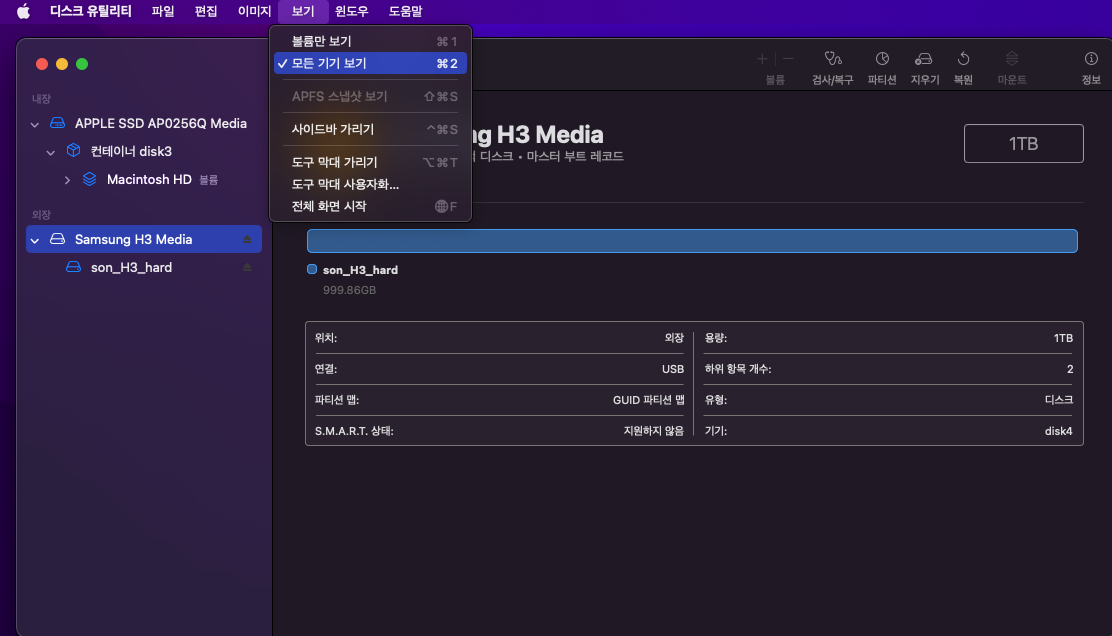Open the 파티션 tool

click(x=882, y=68)
